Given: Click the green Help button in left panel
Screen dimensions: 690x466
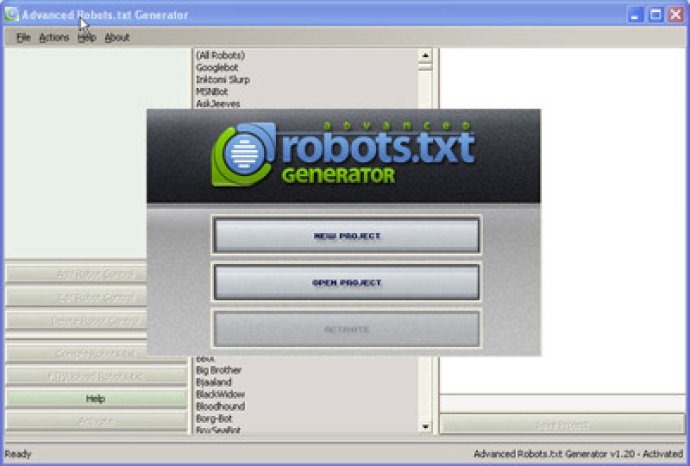Looking at the screenshot, I should [x=95, y=399].
